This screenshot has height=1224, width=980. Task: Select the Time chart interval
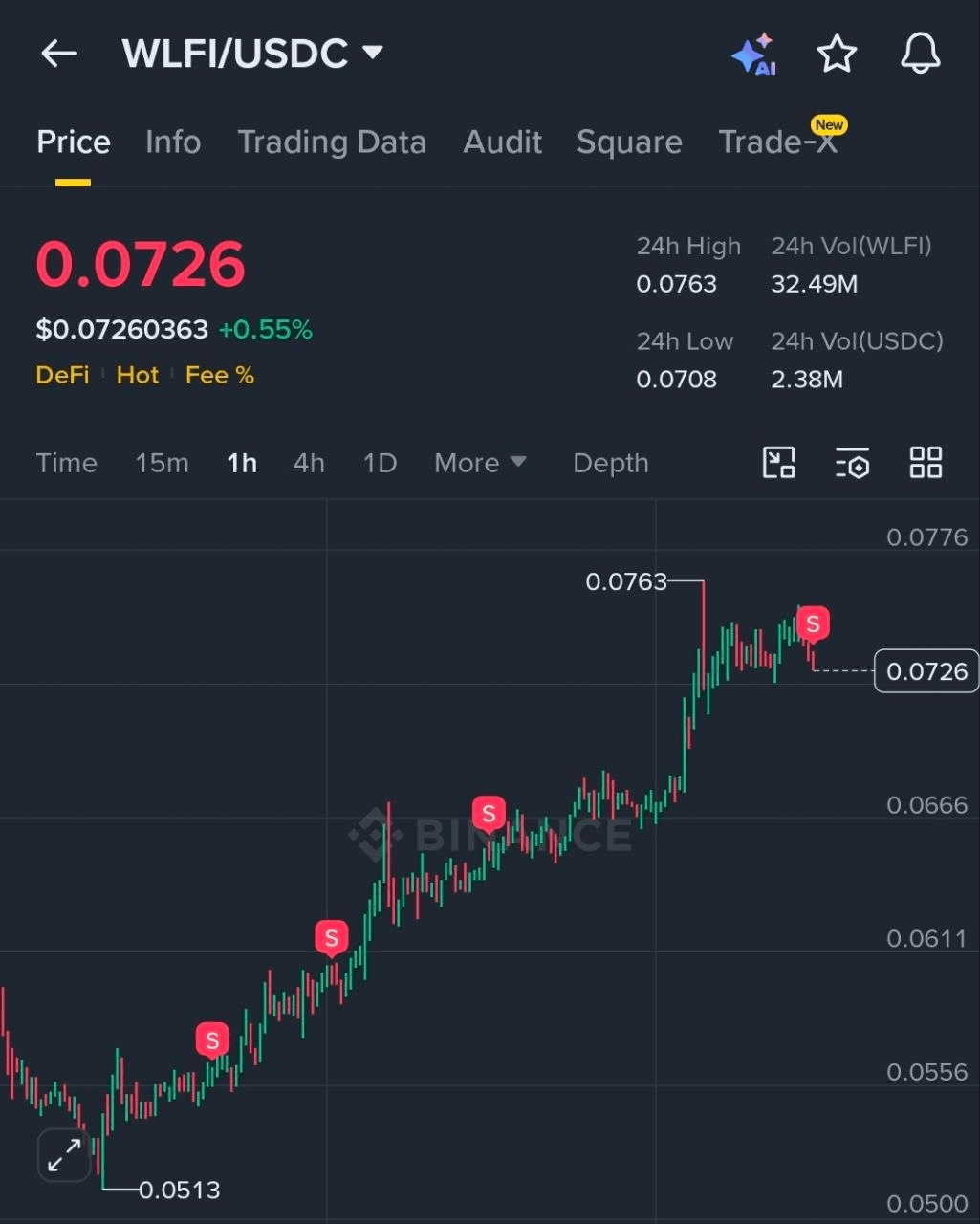click(67, 463)
